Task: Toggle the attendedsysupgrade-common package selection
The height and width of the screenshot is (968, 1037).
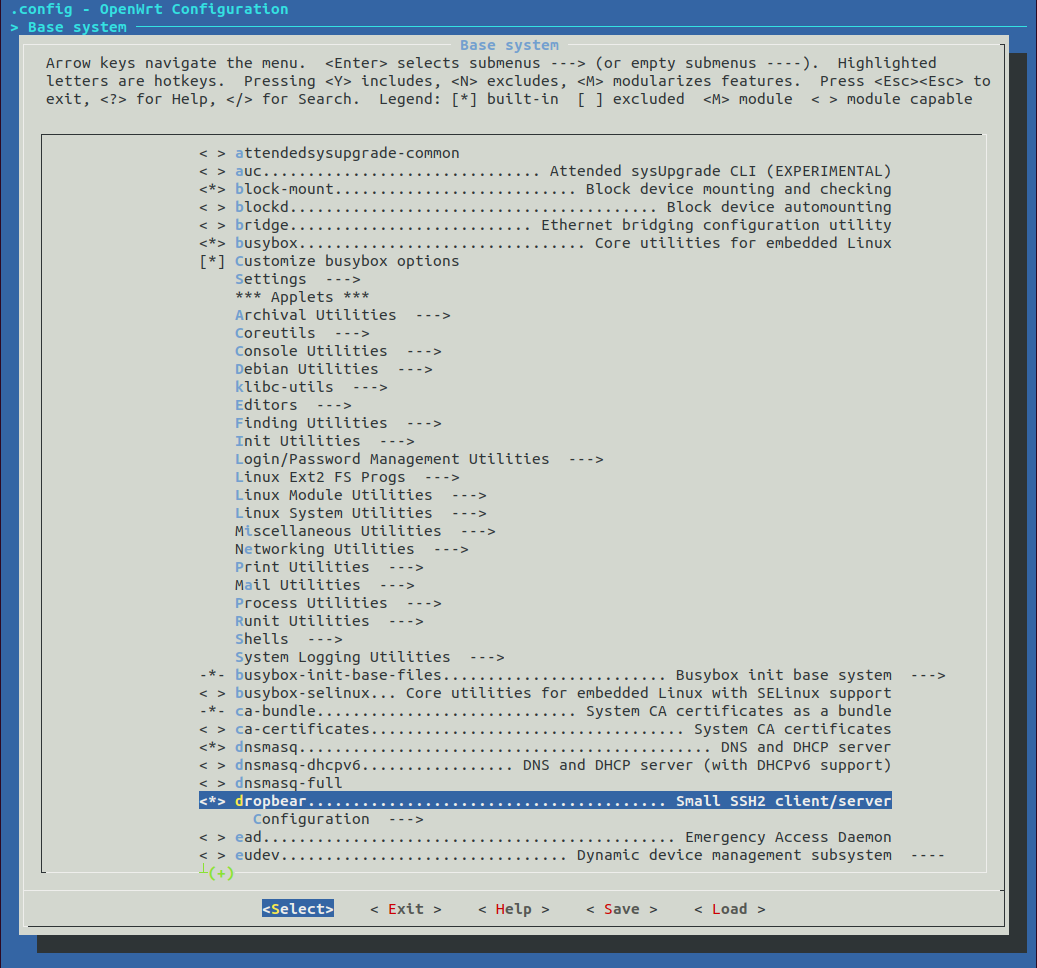Action: click(329, 153)
